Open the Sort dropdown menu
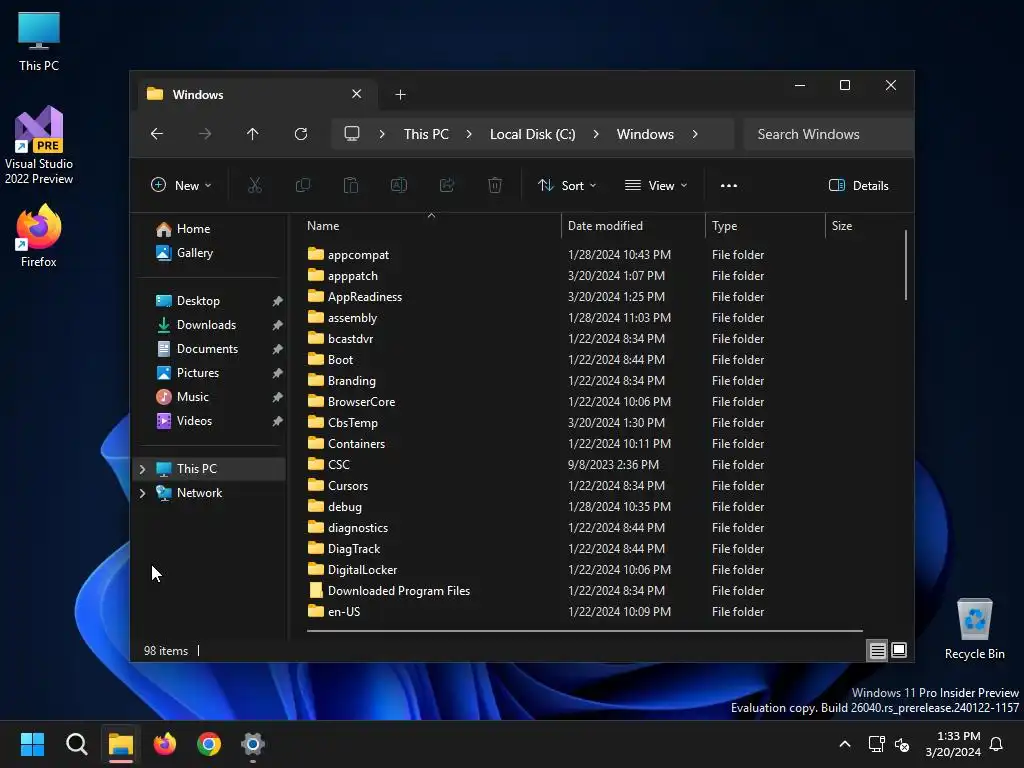 click(x=567, y=185)
